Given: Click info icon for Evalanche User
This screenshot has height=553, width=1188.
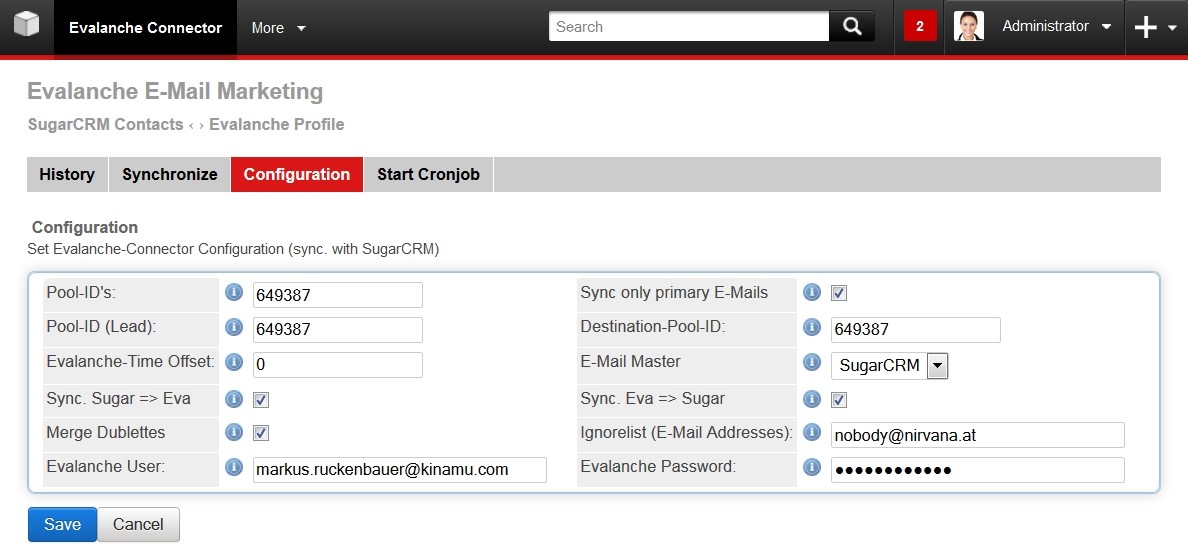Looking at the screenshot, I should click(x=234, y=467).
